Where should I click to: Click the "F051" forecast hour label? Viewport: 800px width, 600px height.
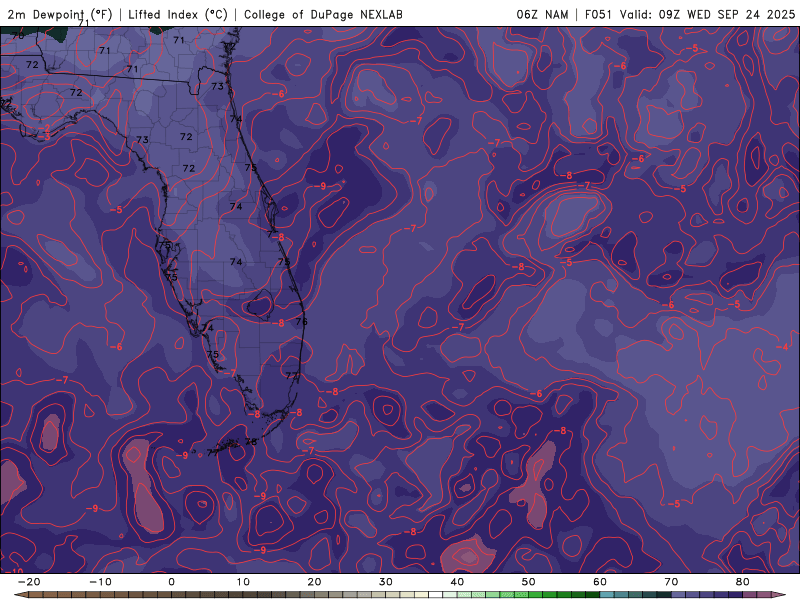point(600,15)
